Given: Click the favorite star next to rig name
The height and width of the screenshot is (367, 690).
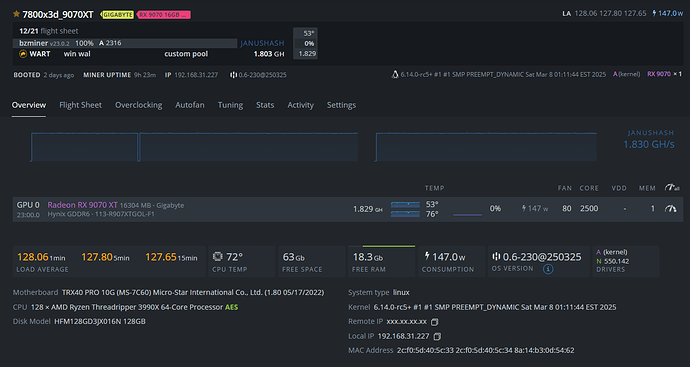Looking at the screenshot, I should click(16, 14).
